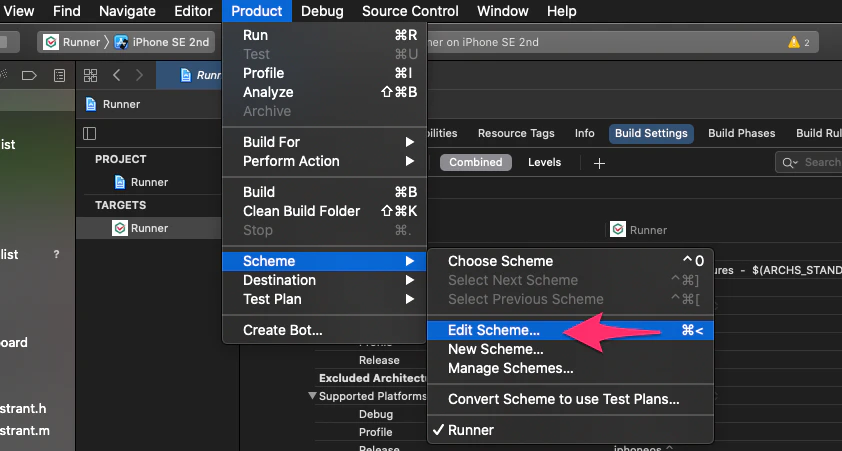Image resolution: width=842 pixels, height=451 pixels.
Task: Select Runner under PROJECT
Action: pyautogui.click(x=142, y=182)
